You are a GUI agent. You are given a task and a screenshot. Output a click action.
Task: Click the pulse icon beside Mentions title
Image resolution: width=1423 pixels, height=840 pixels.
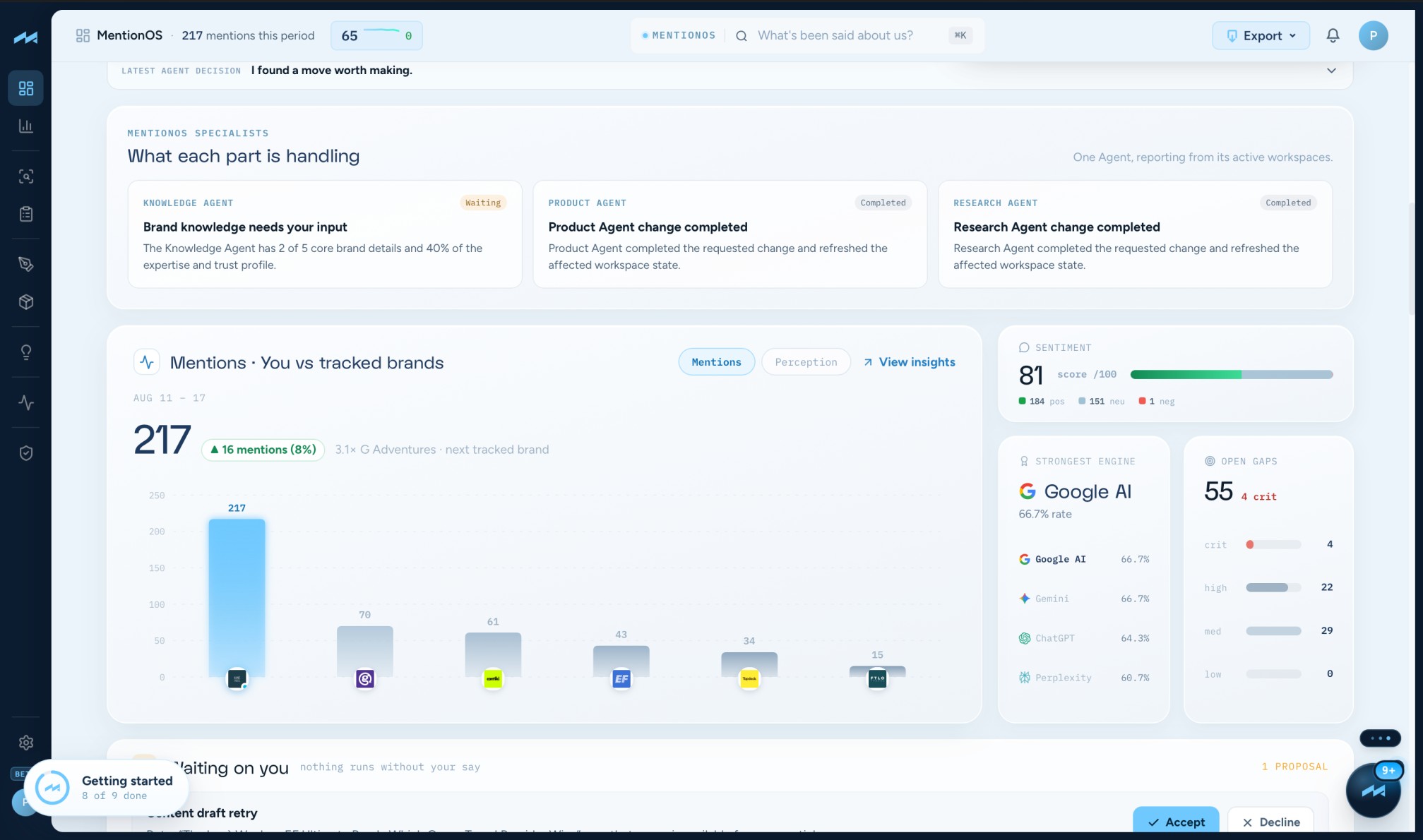coord(147,362)
